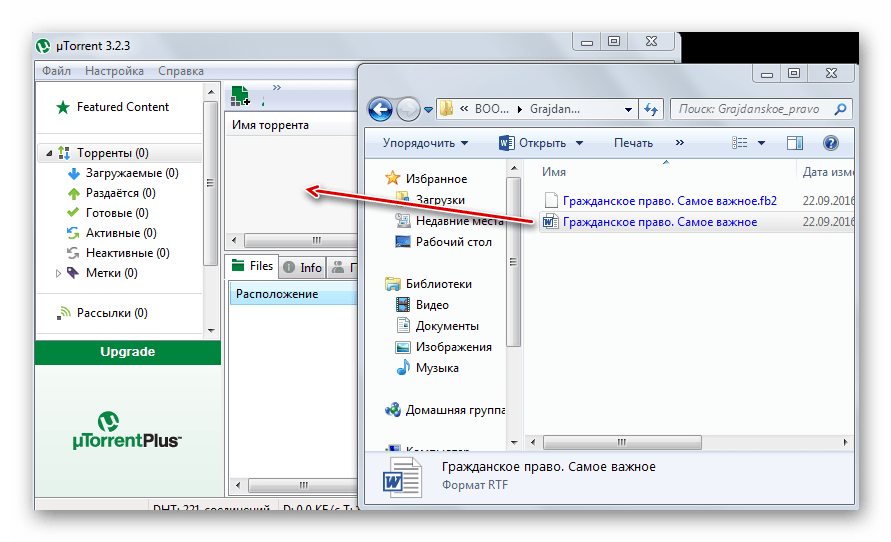Click the large Word document icon in details pane
Screen dimensions: 891x542
coord(402,478)
